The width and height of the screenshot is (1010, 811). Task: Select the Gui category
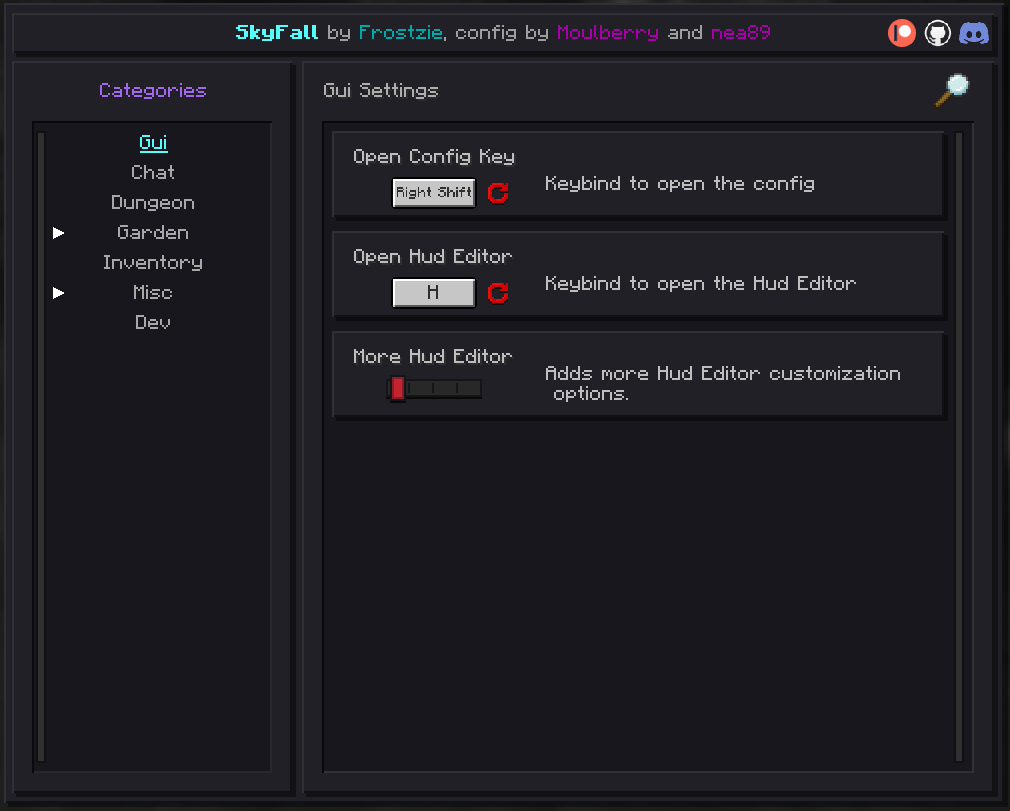[153, 143]
